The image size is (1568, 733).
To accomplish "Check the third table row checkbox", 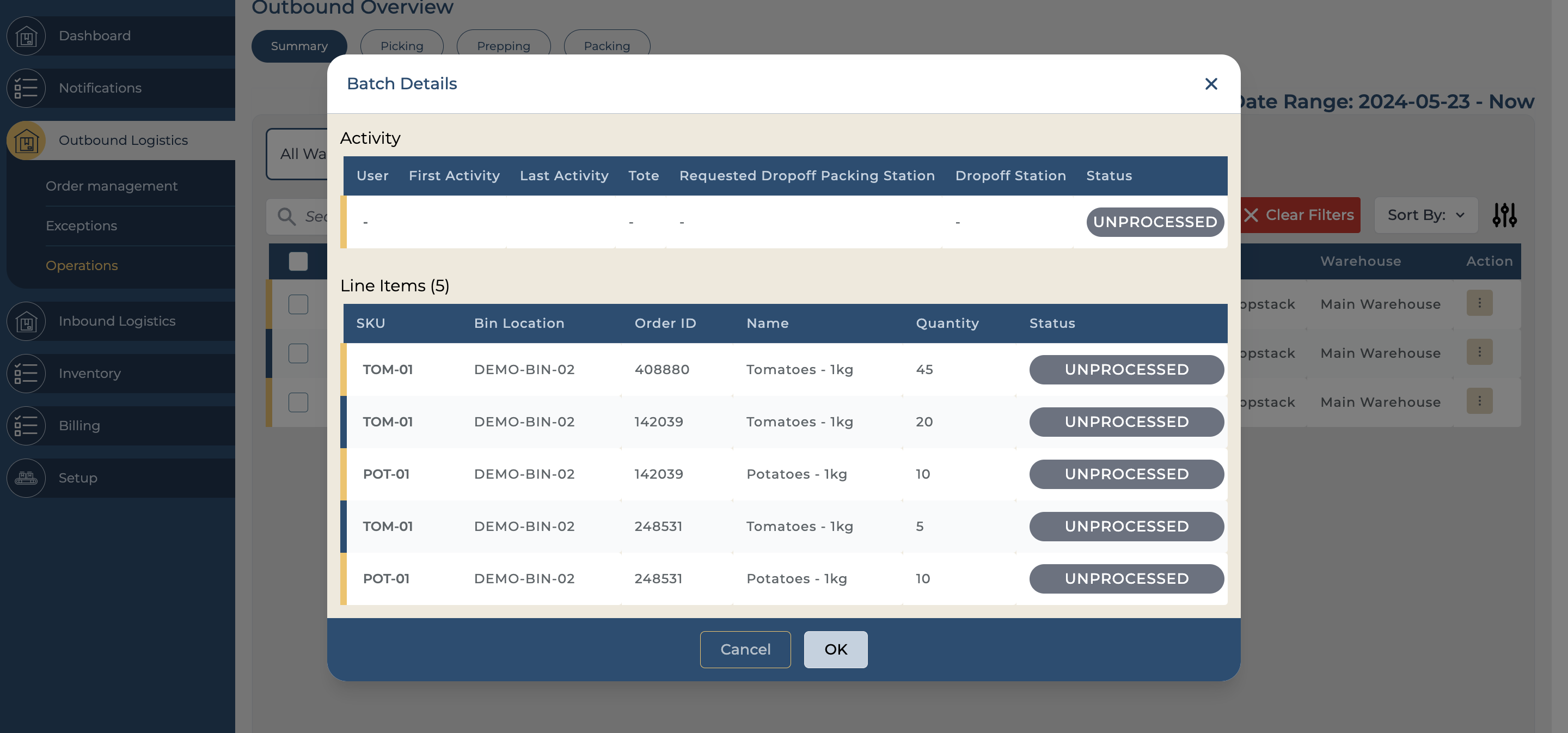I will (x=298, y=402).
